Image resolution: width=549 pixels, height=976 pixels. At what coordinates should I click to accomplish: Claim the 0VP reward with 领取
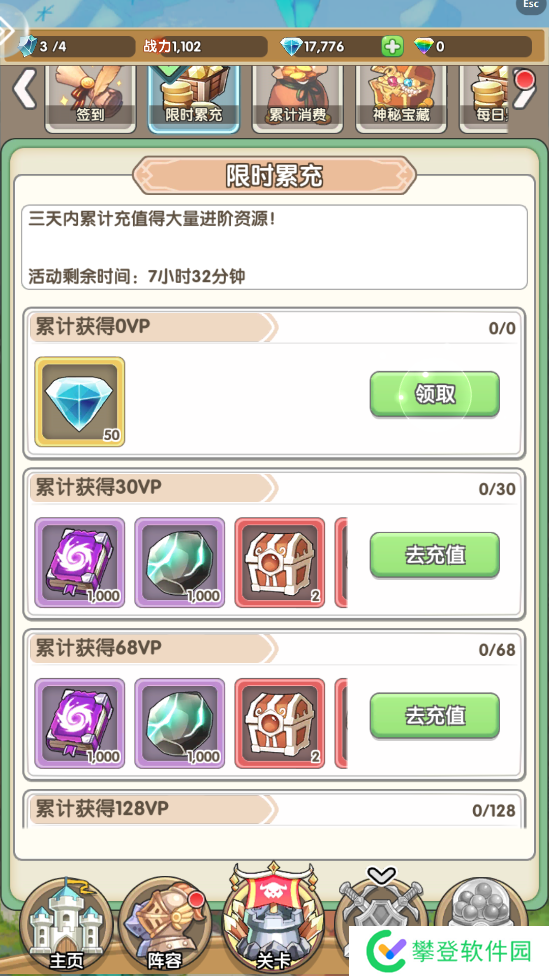point(435,394)
